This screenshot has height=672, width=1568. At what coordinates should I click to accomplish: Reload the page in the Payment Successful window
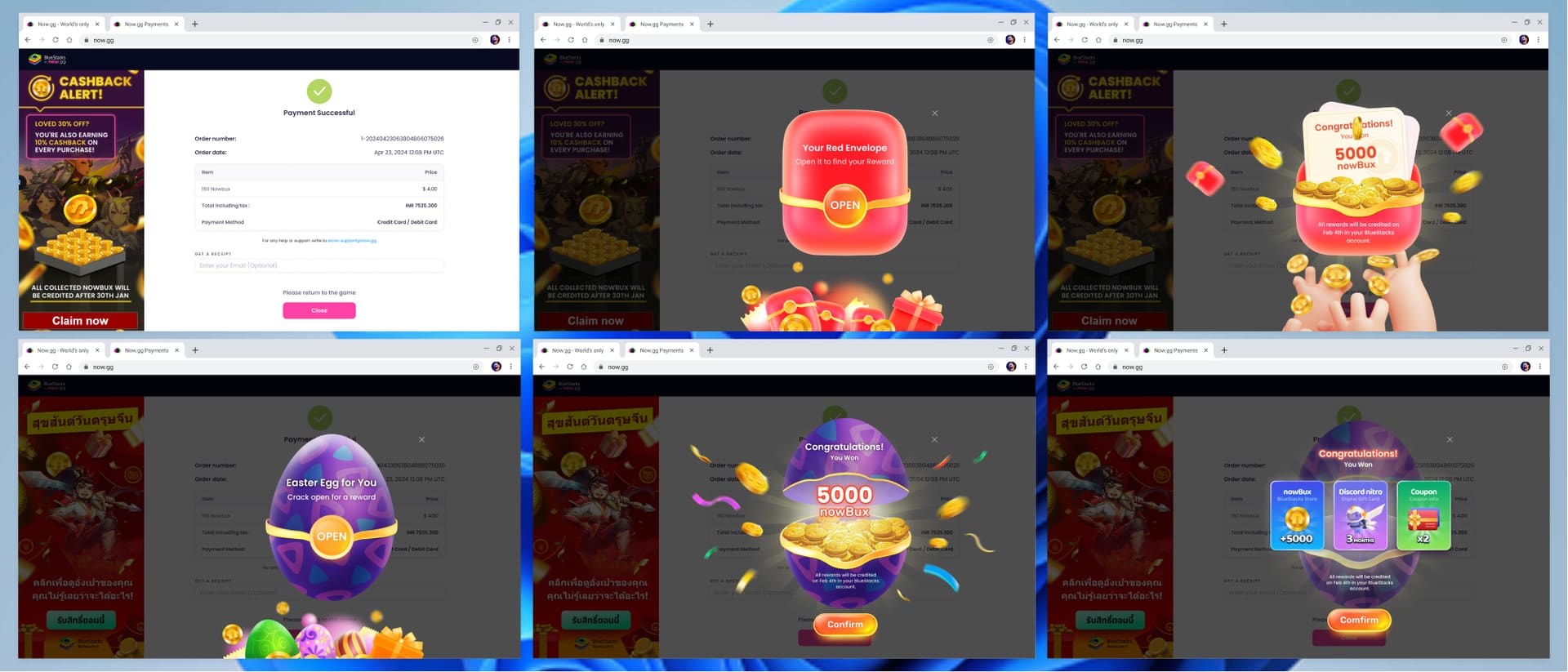coord(56,40)
